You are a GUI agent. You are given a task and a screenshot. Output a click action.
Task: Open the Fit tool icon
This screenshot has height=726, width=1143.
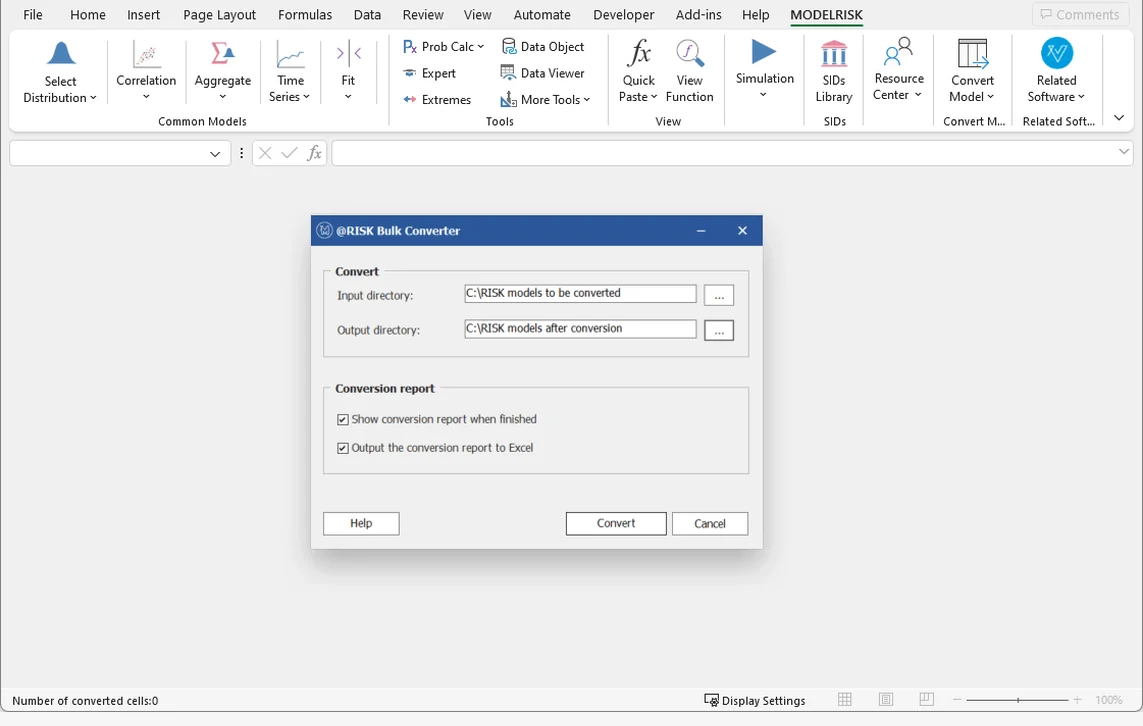click(x=348, y=72)
